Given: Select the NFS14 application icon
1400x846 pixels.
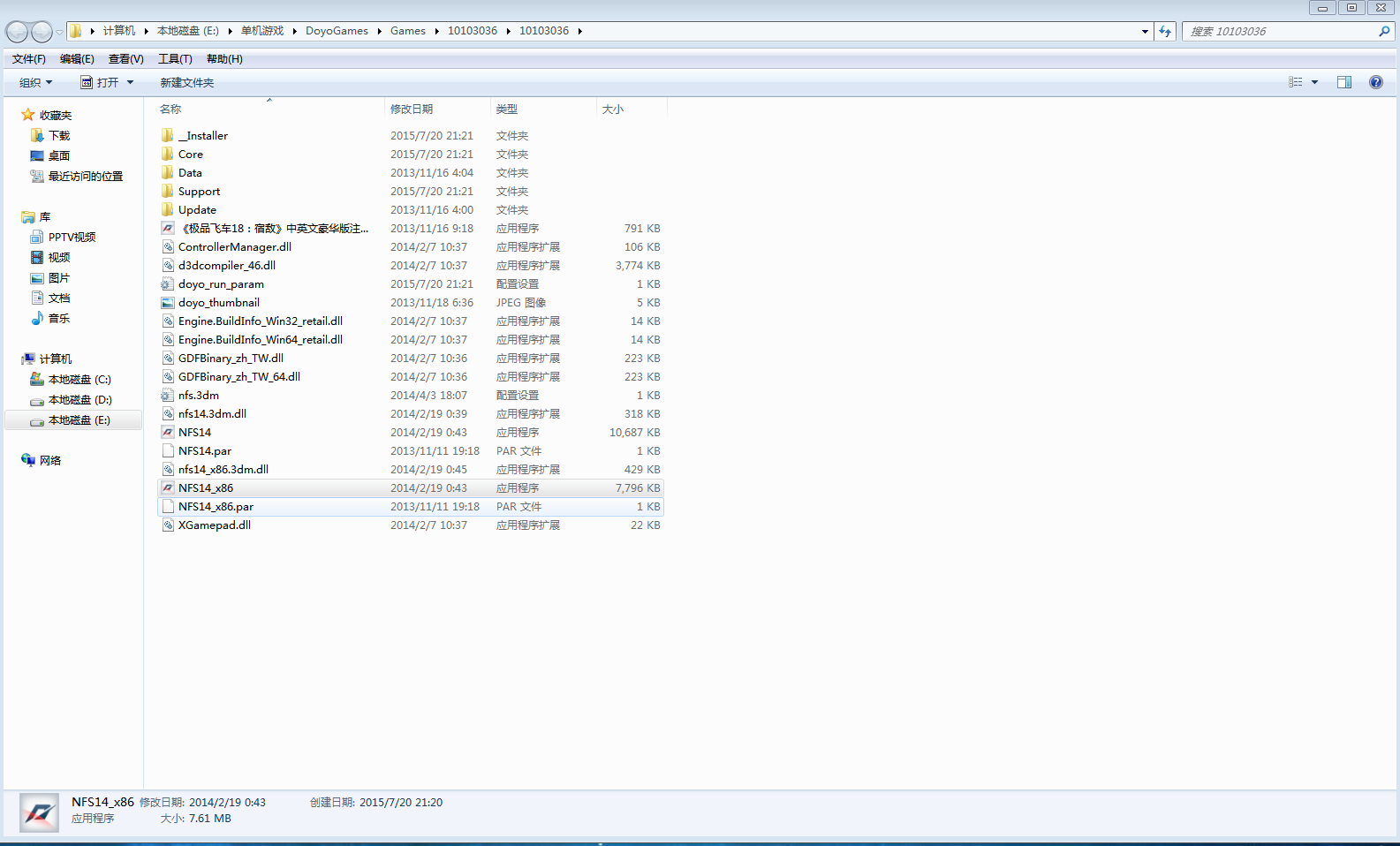Looking at the screenshot, I should 168,432.
